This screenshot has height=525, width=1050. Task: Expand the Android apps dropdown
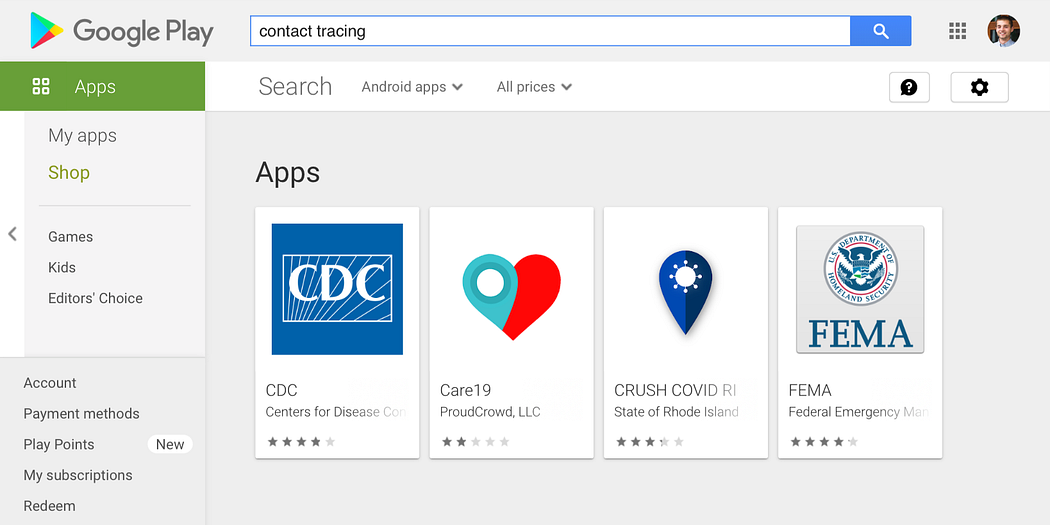(x=412, y=87)
